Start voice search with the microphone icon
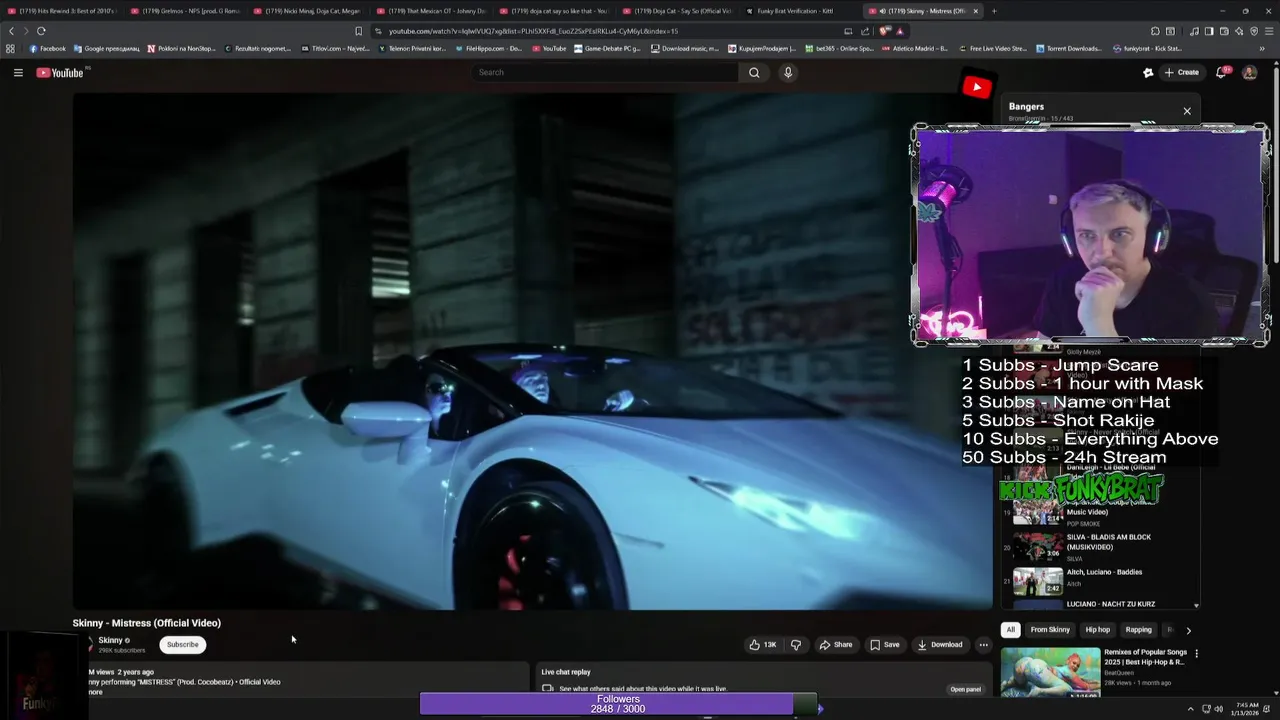This screenshot has height=720, width=1280. [788, 72]
